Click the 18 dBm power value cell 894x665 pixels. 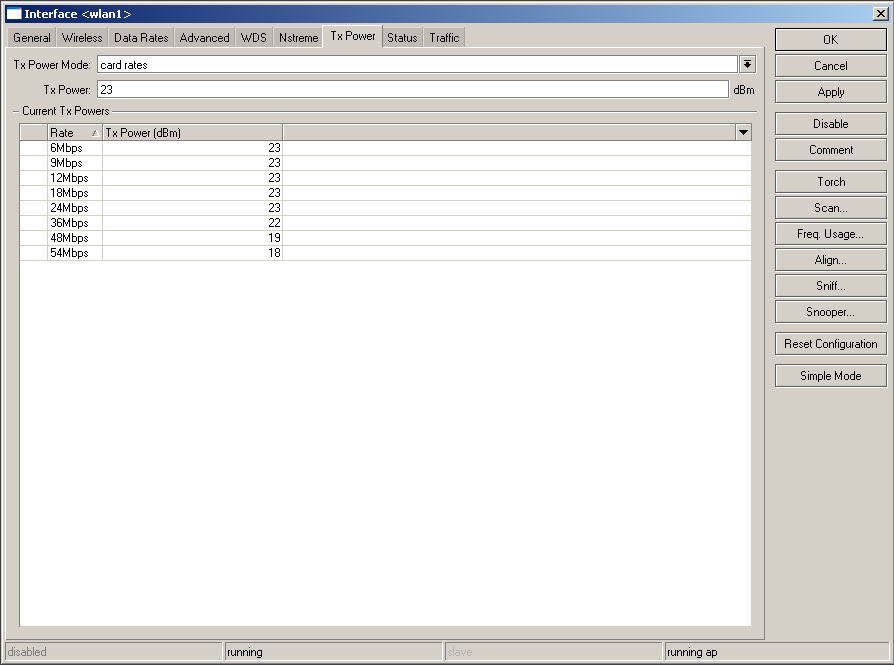click(193, 253)
